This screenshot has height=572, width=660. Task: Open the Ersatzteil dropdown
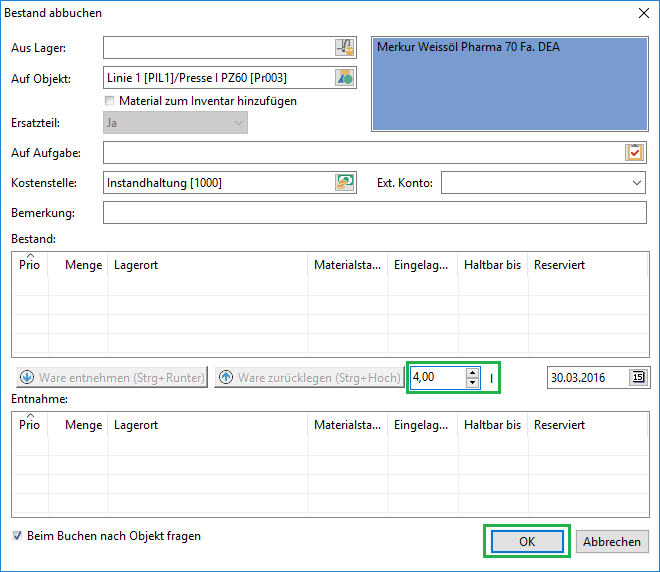click(x=175, y=123)
